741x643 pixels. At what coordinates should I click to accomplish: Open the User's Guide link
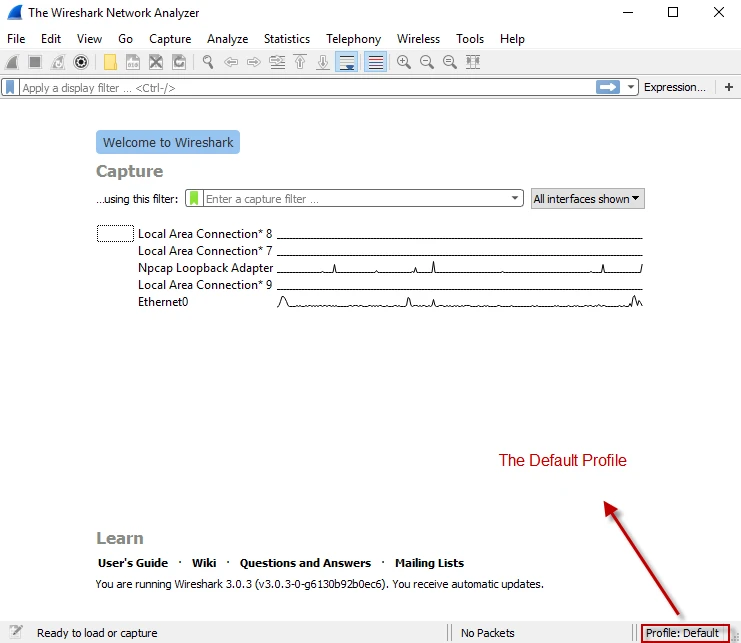[133, 563]
